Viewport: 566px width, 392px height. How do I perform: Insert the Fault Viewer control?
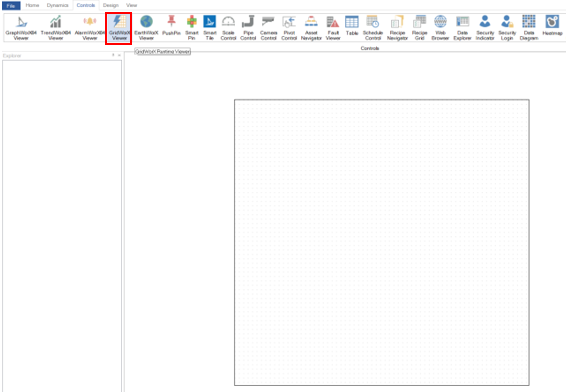(333, 28)
